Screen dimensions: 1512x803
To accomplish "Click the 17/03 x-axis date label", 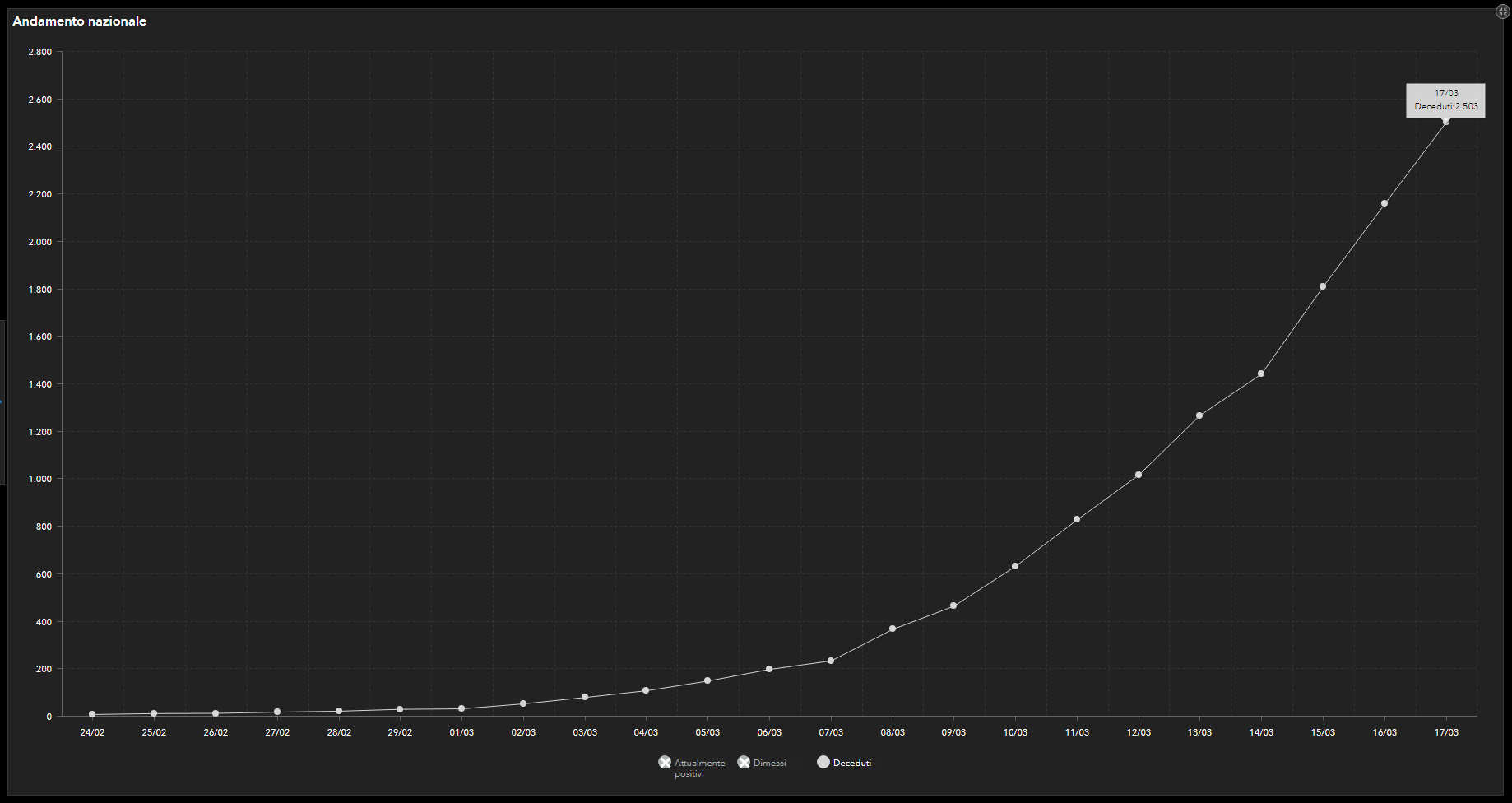I will (x=1446, y=732).
